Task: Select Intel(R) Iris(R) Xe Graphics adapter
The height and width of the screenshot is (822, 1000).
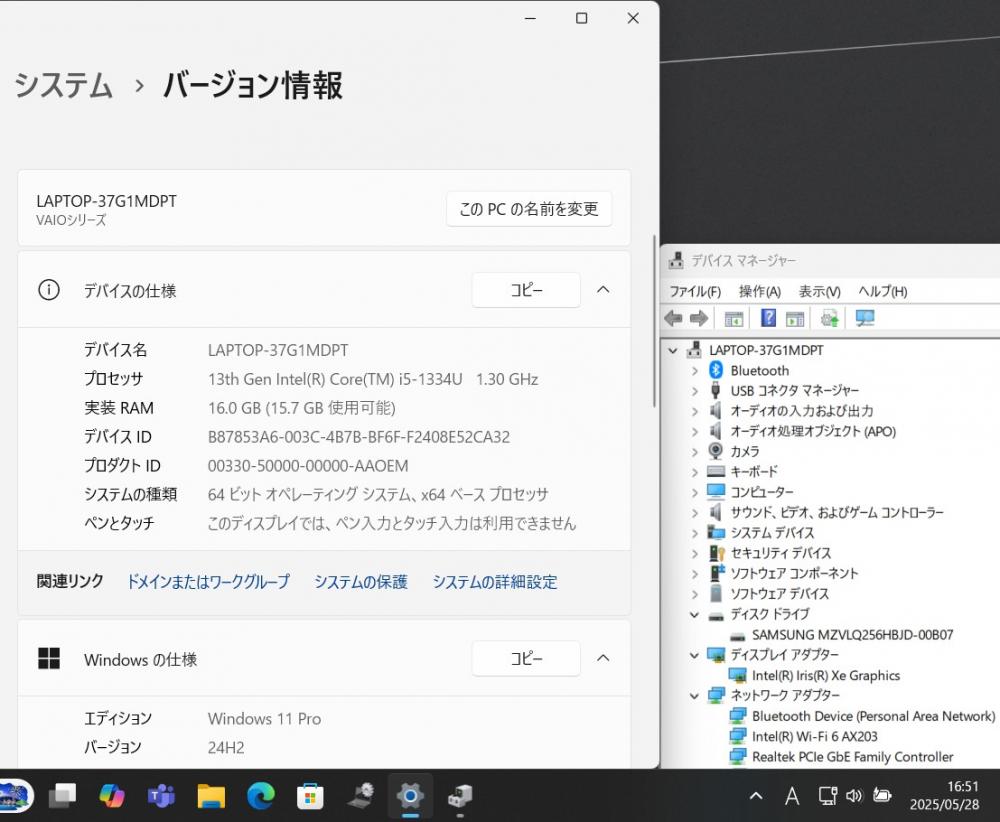Action: tap(826, 675)
